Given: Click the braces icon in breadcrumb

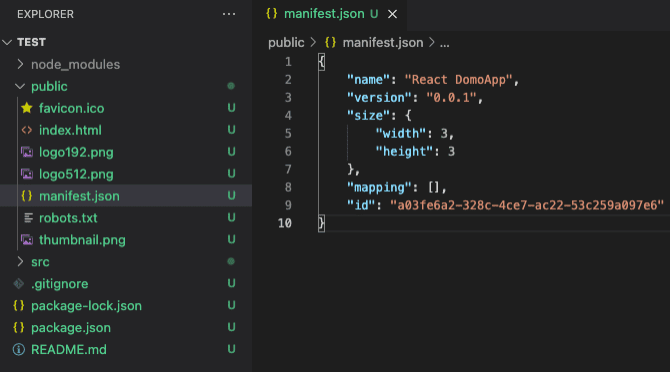Looking at the screenshot, I should click(330, 42).
